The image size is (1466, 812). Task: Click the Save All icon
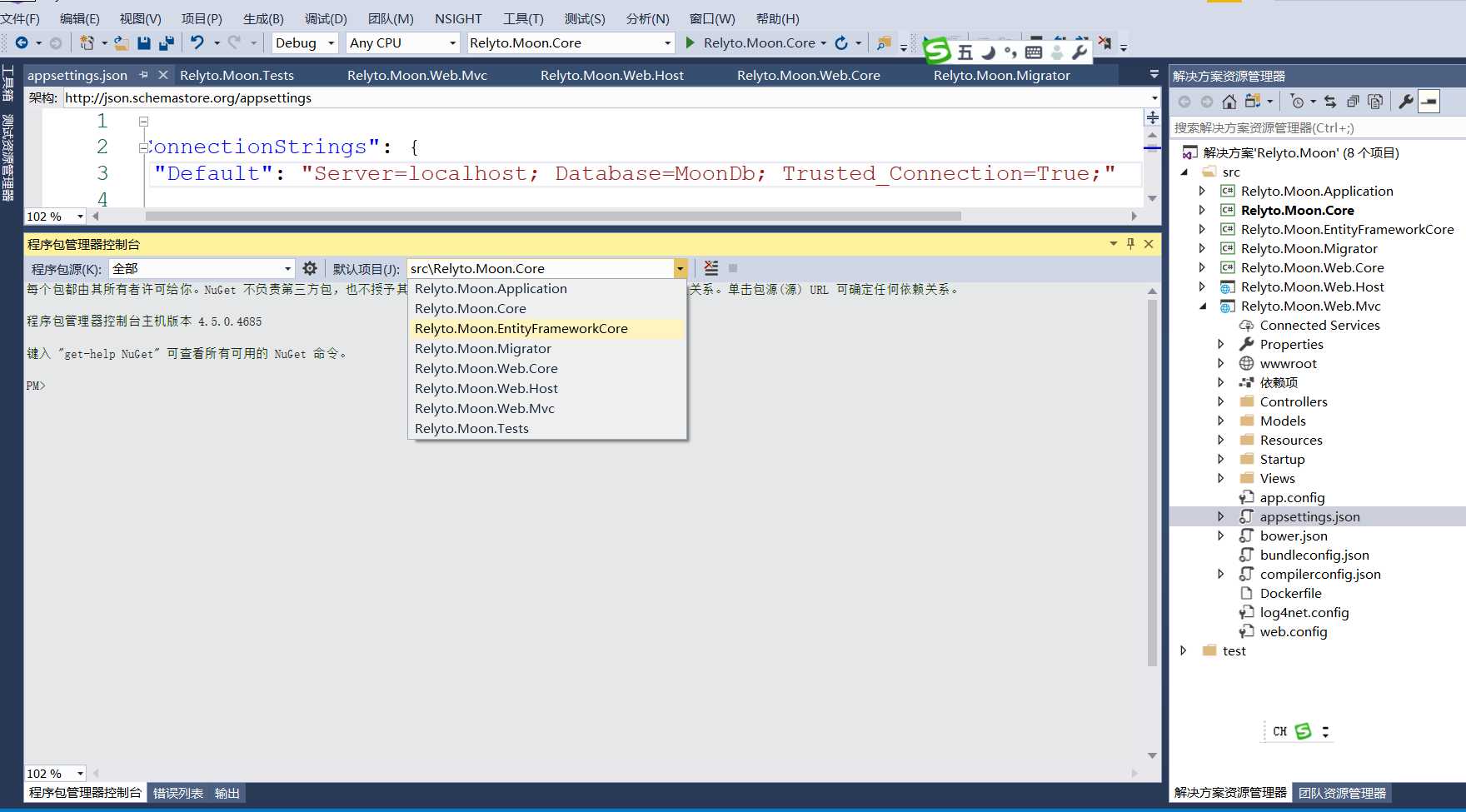click(x=167, y=42)
